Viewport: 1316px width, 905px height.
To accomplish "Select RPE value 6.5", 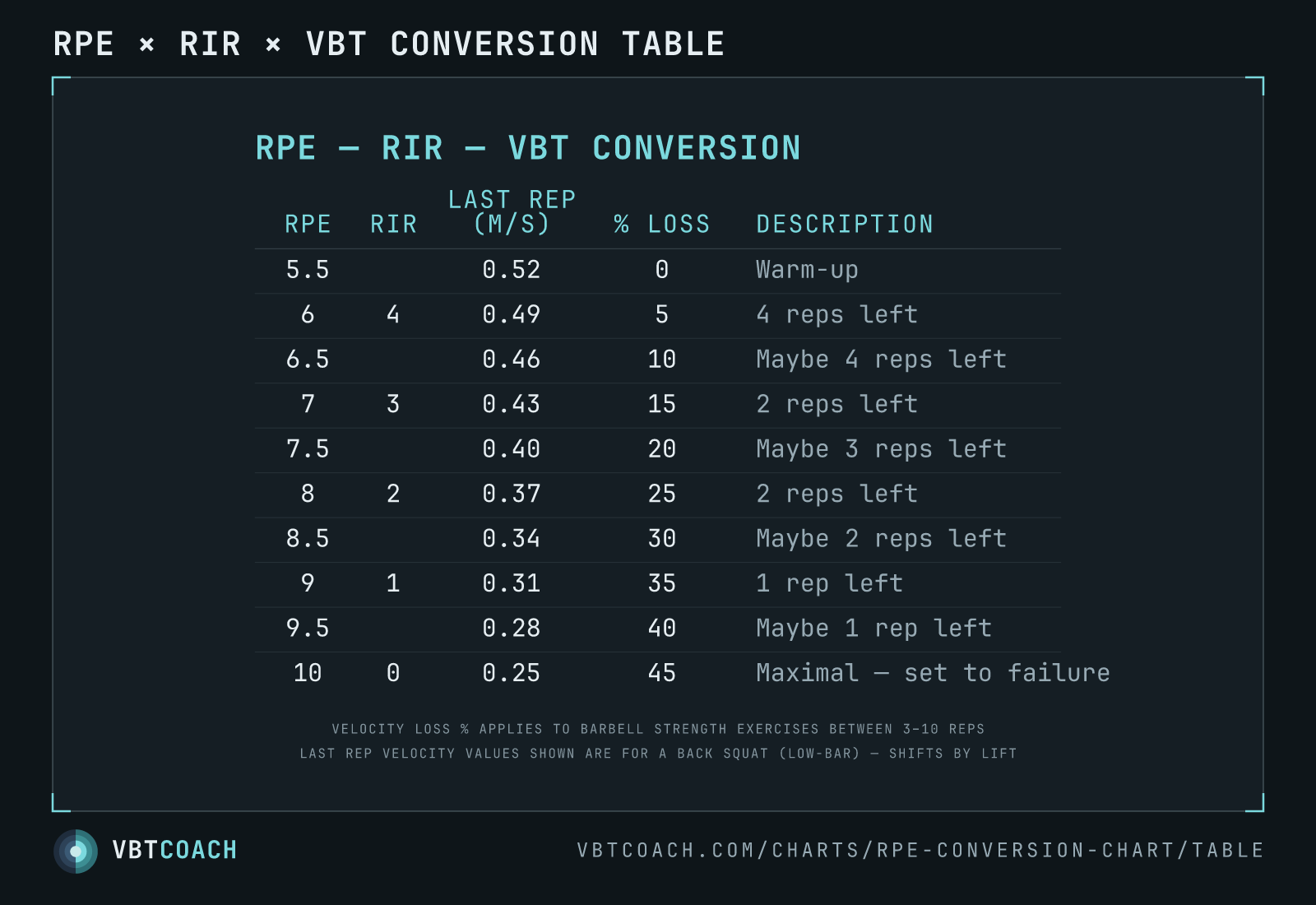I will tap(308, 360).
